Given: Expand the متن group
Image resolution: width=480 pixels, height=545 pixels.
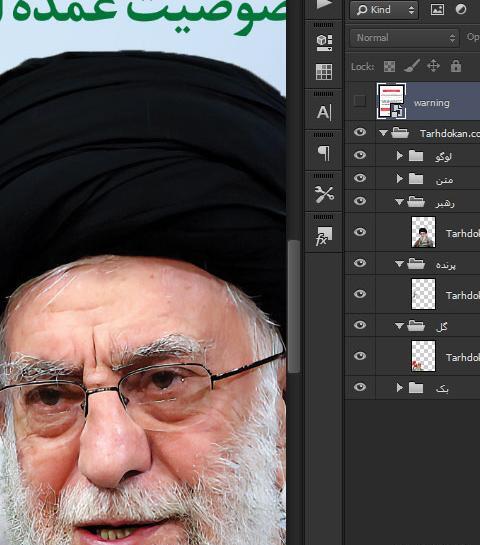Looking at the screenshot, I should point(400,179).
